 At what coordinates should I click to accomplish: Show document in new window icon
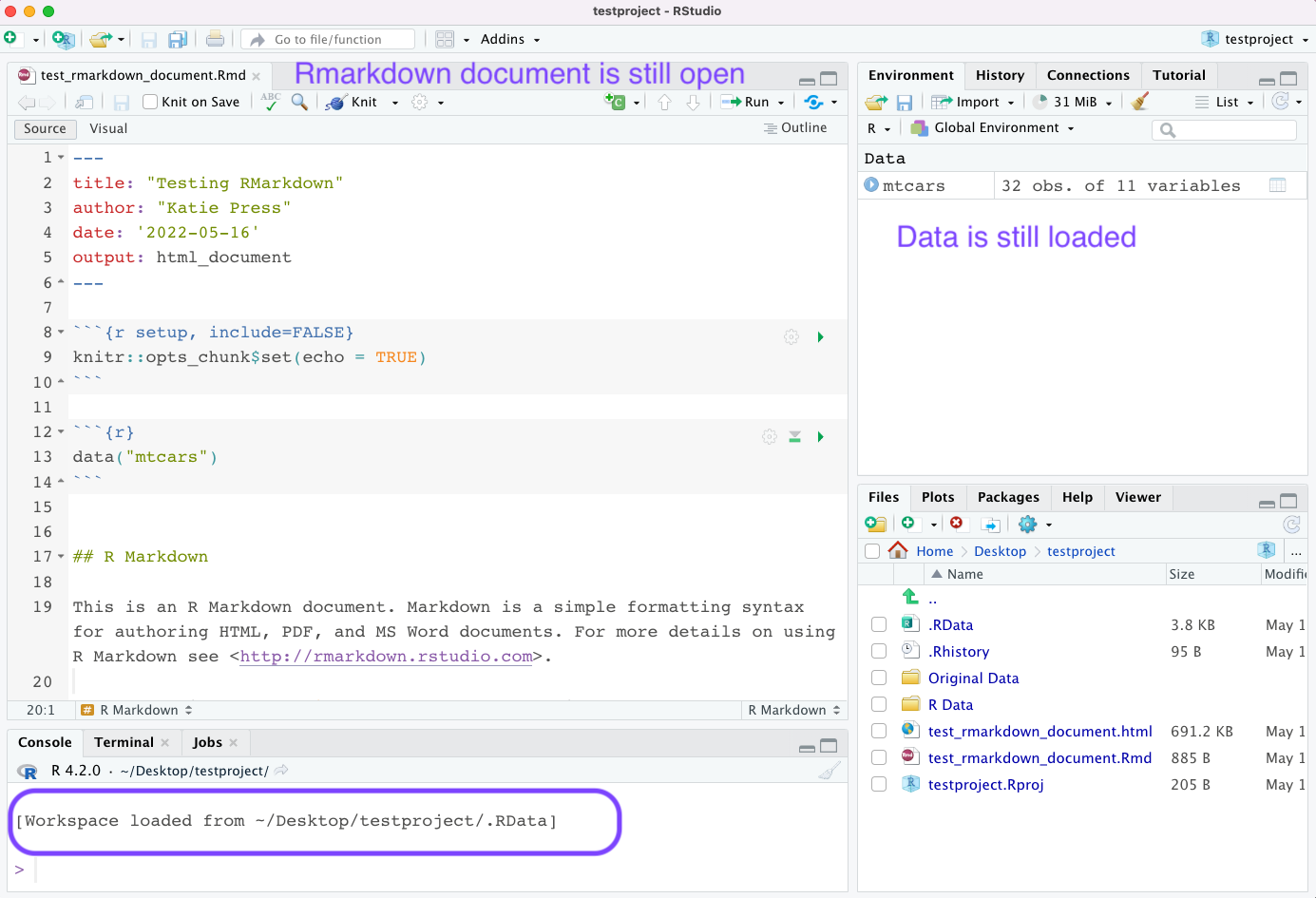tap(85, 102)
